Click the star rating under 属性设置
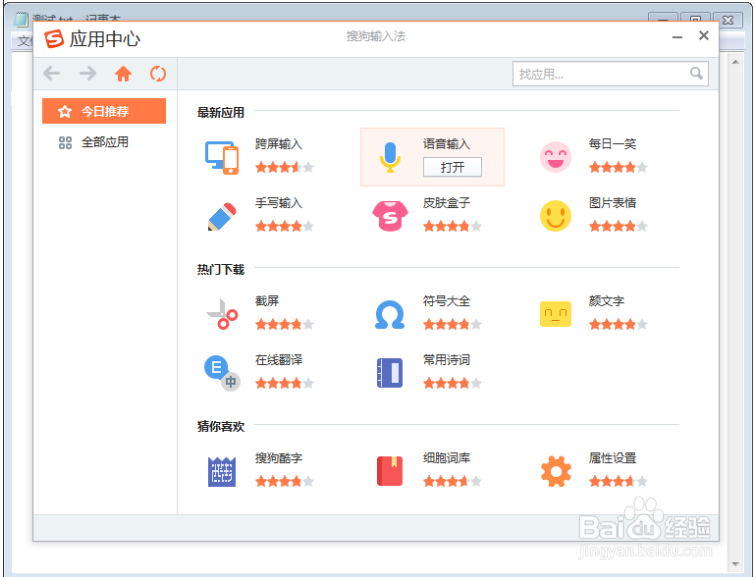 tap(618, 481)
